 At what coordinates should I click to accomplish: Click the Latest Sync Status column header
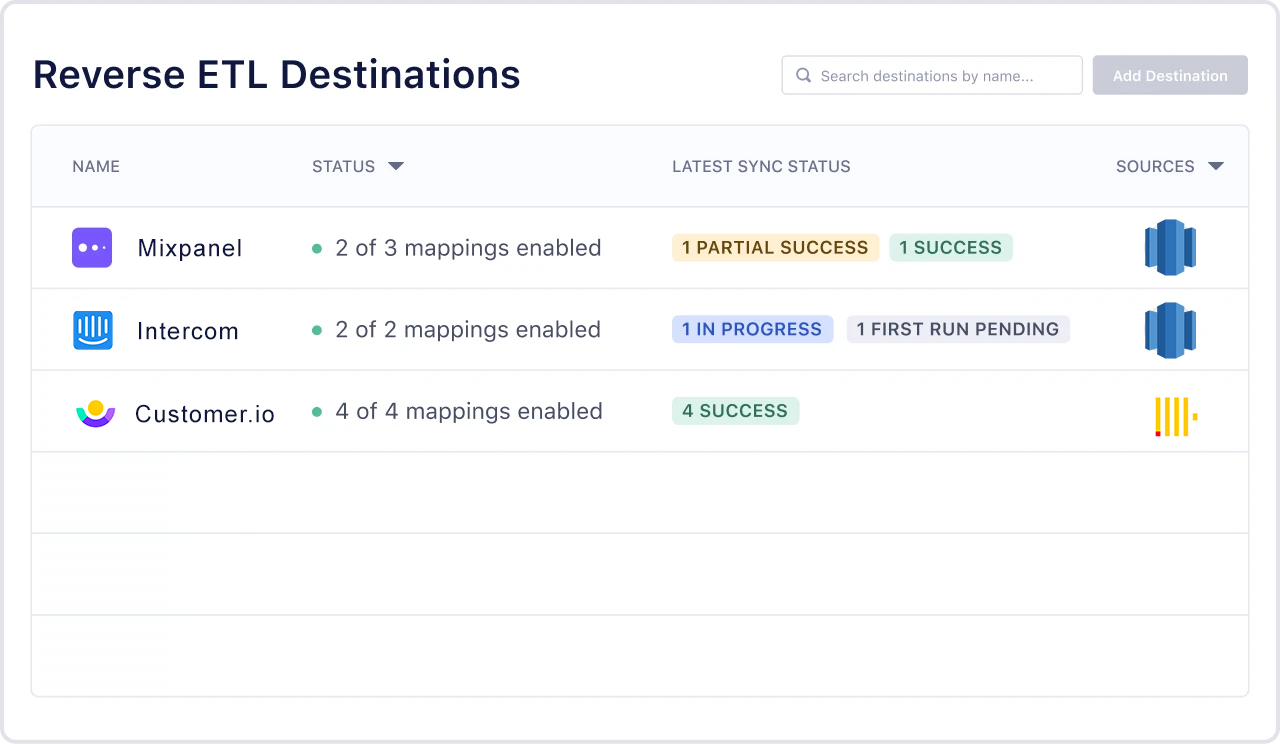click(x=761, y=166)
